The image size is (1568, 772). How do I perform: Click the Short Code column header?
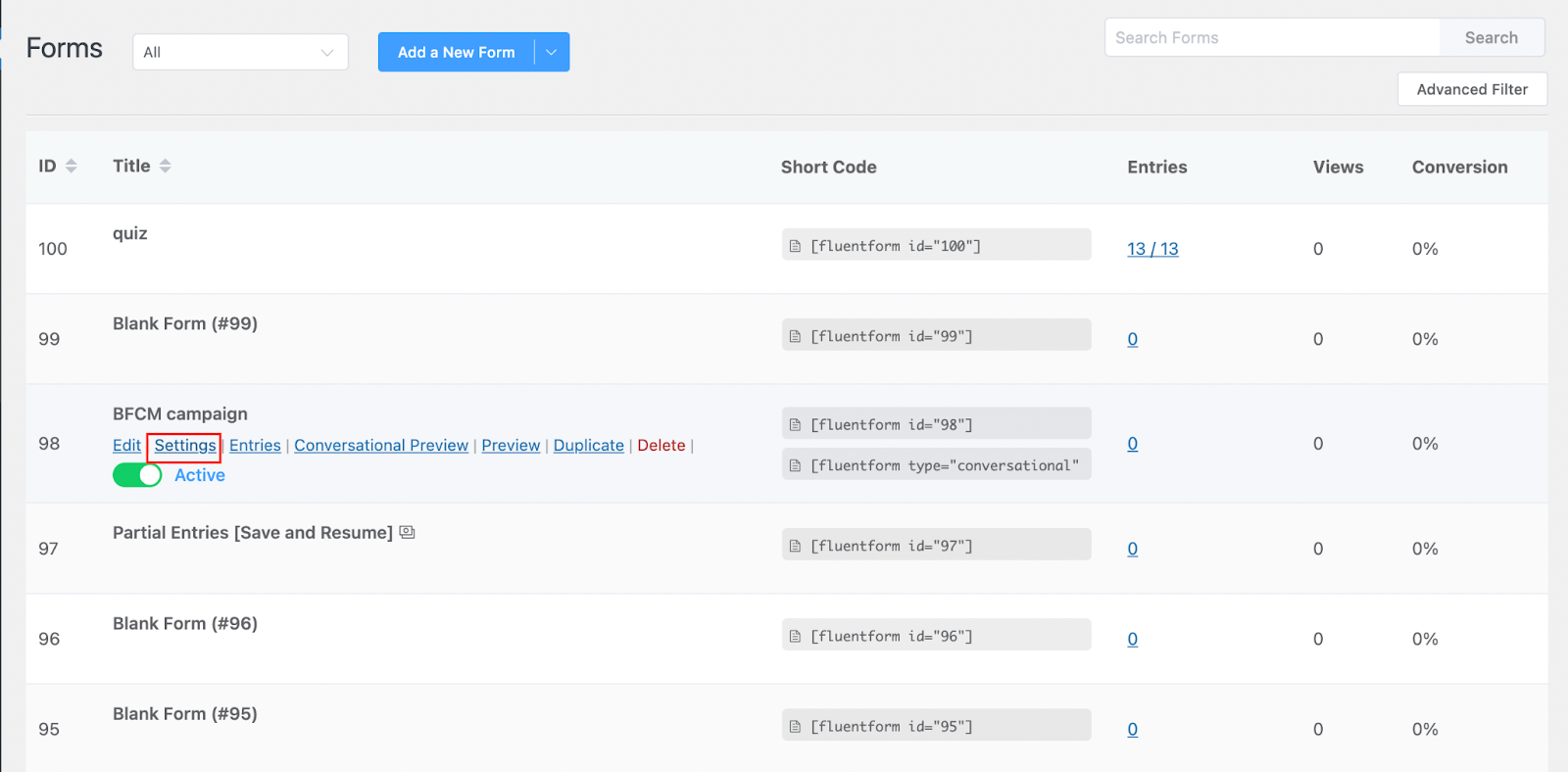829,167
